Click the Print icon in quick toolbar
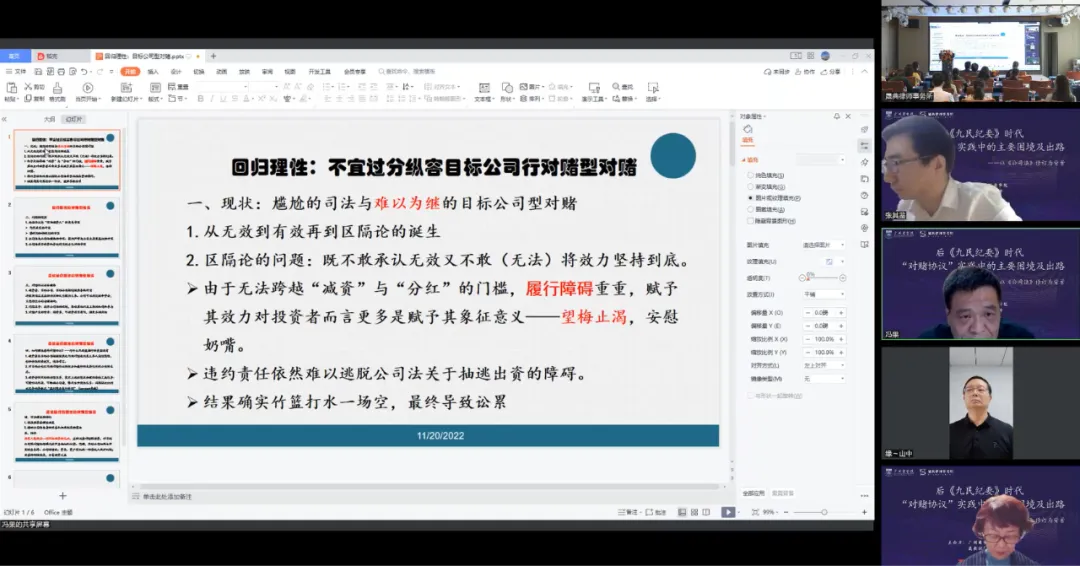 coord(61,72)
